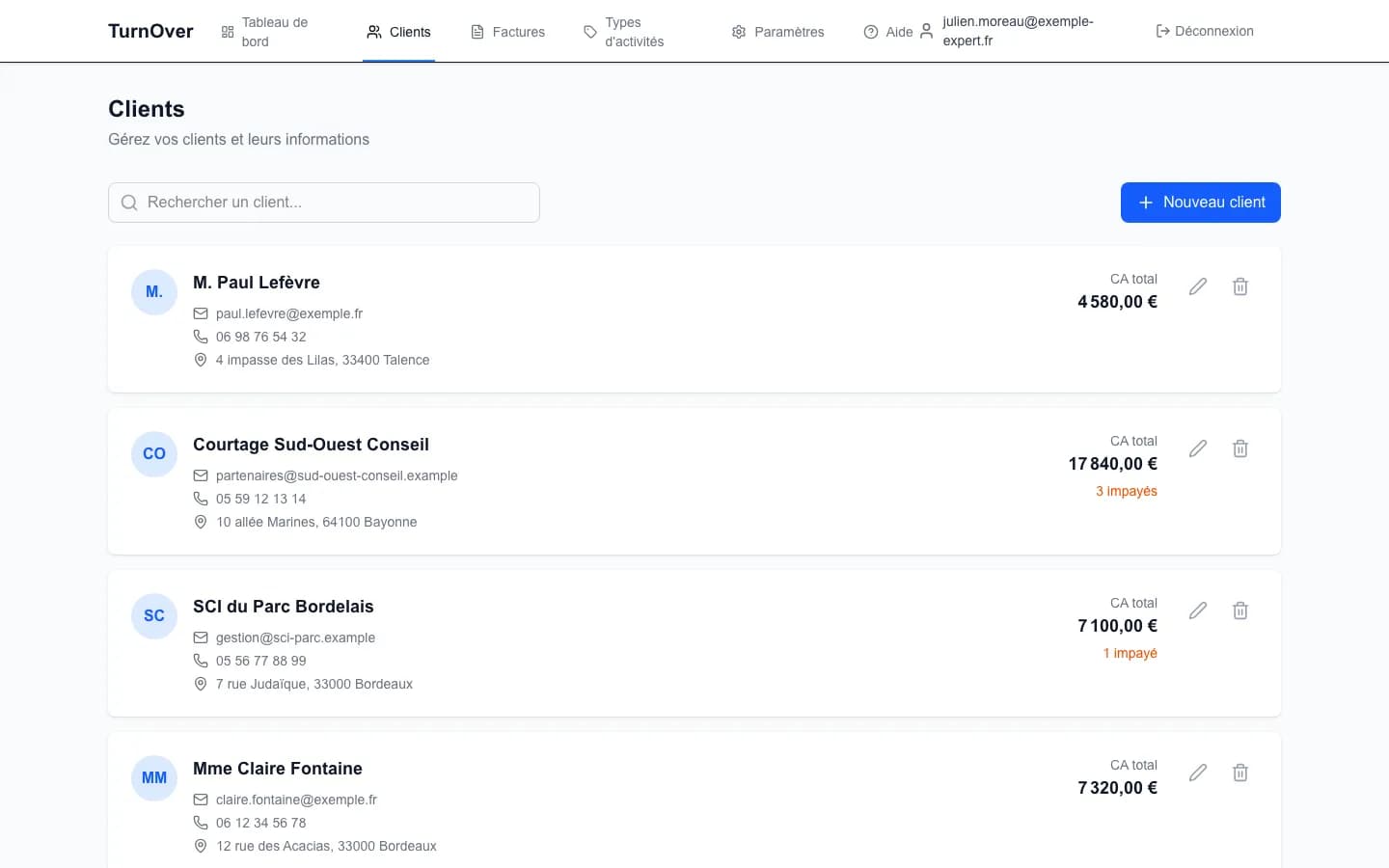Delete Mme Claire Fontaine with trash icon
1389x868 pixels.
pyautogui.click(x=1240, y=773)
